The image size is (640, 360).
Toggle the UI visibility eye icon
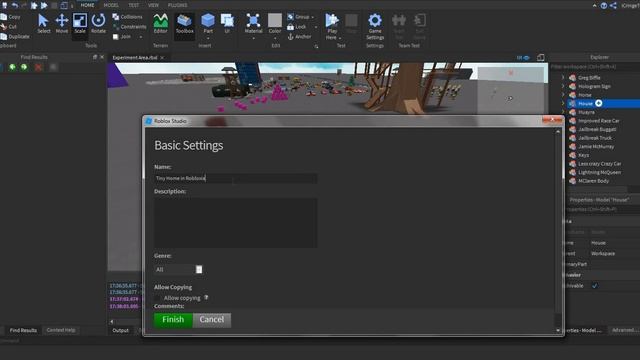coord(523,58)
